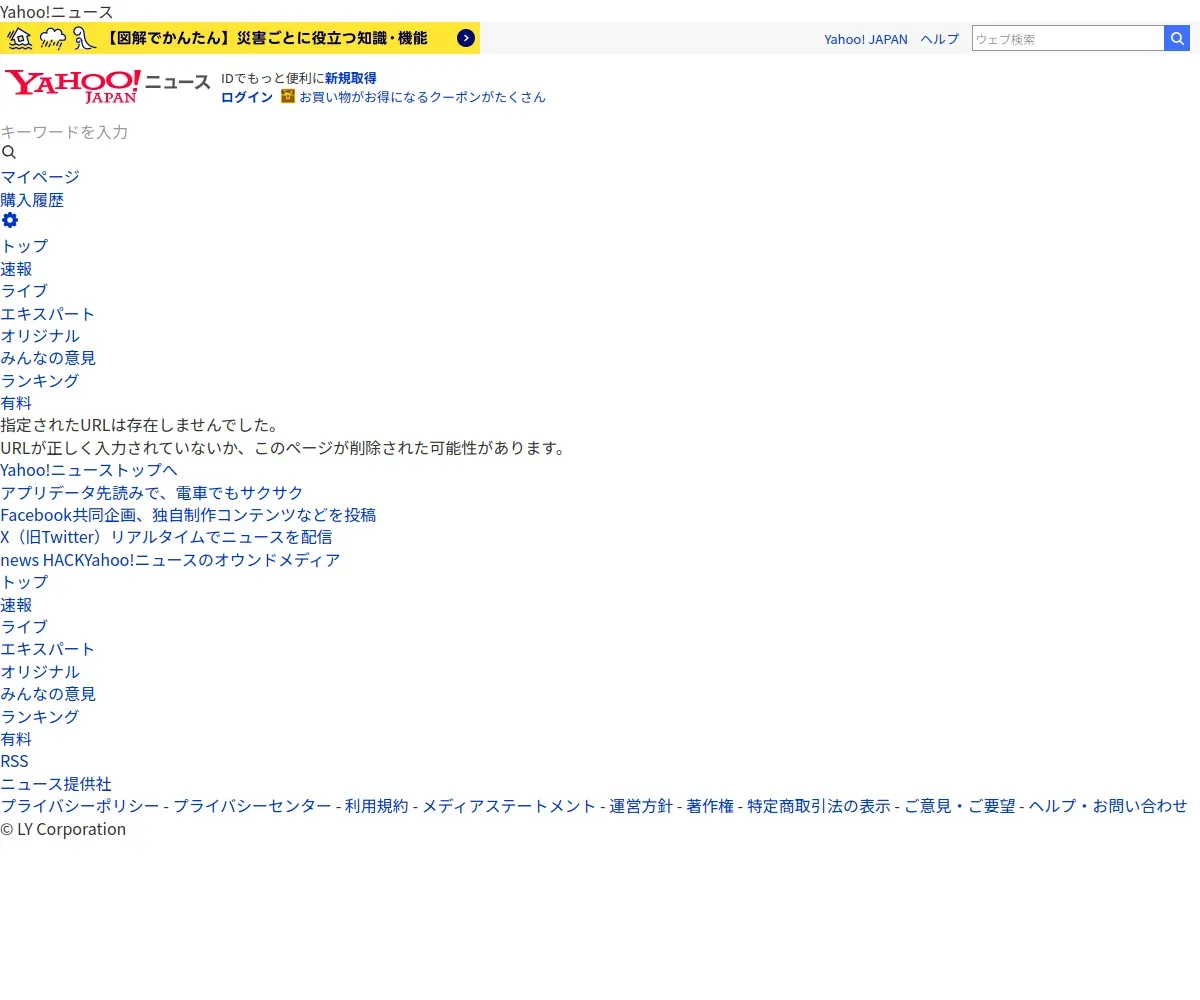Open the yellow 災害ごとに役立つ知識・機能 banner
Viewport: 1200px width, 1000px height.
(x=240, y=38)
